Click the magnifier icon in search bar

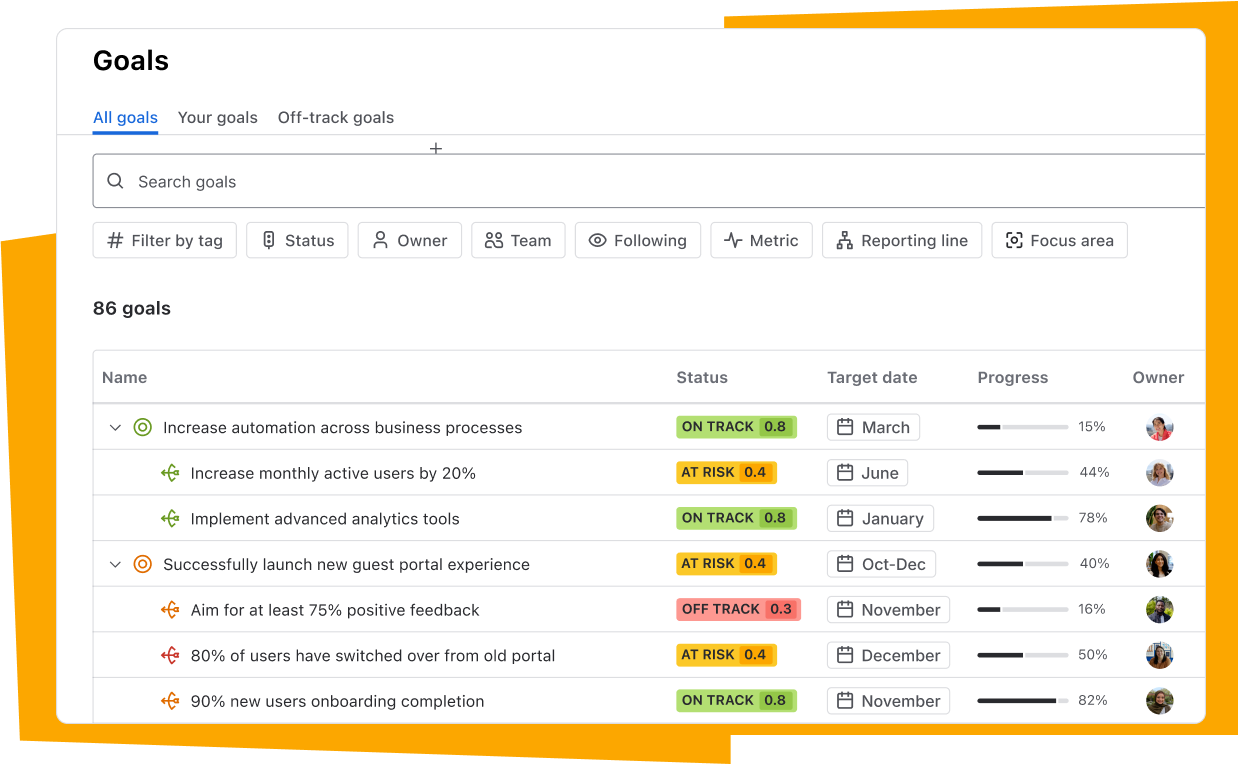(116, 181)
